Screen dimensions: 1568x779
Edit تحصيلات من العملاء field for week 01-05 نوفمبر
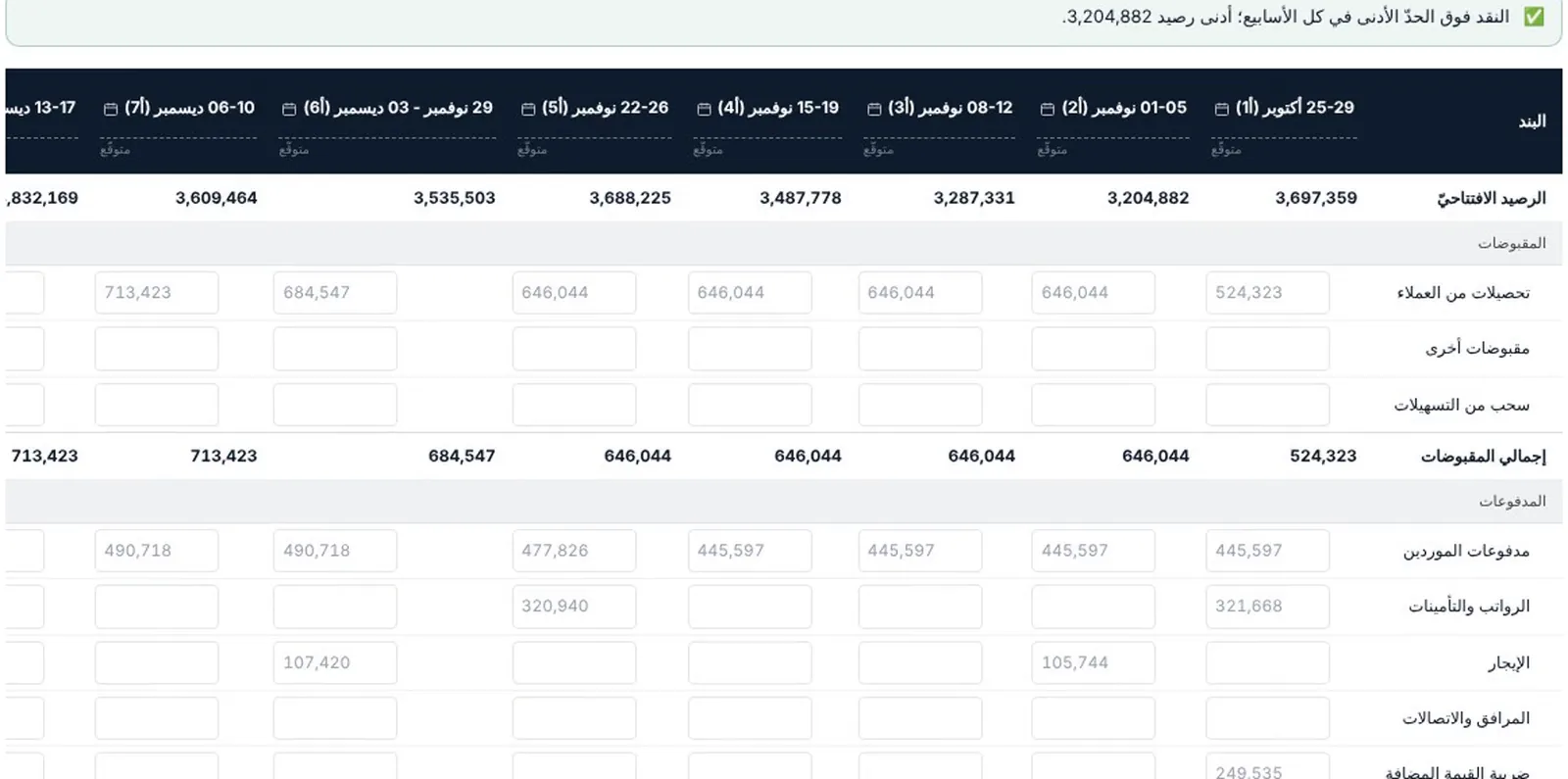pos(1093,293)
